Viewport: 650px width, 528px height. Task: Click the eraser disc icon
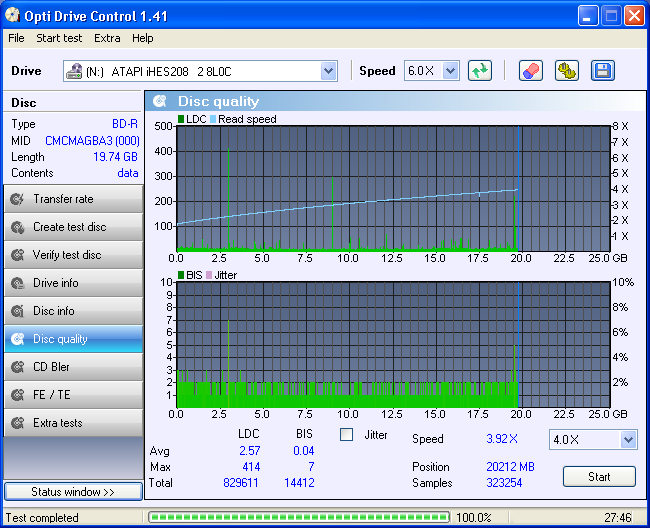pyautogui.click(x=531, y=70)
